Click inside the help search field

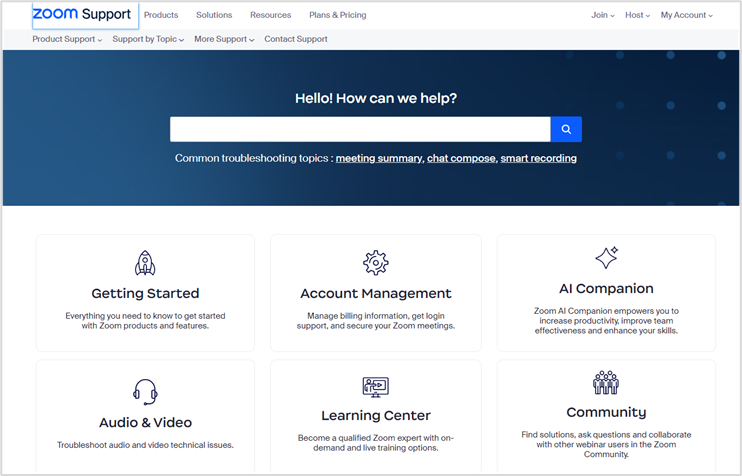tap(360, 129)
